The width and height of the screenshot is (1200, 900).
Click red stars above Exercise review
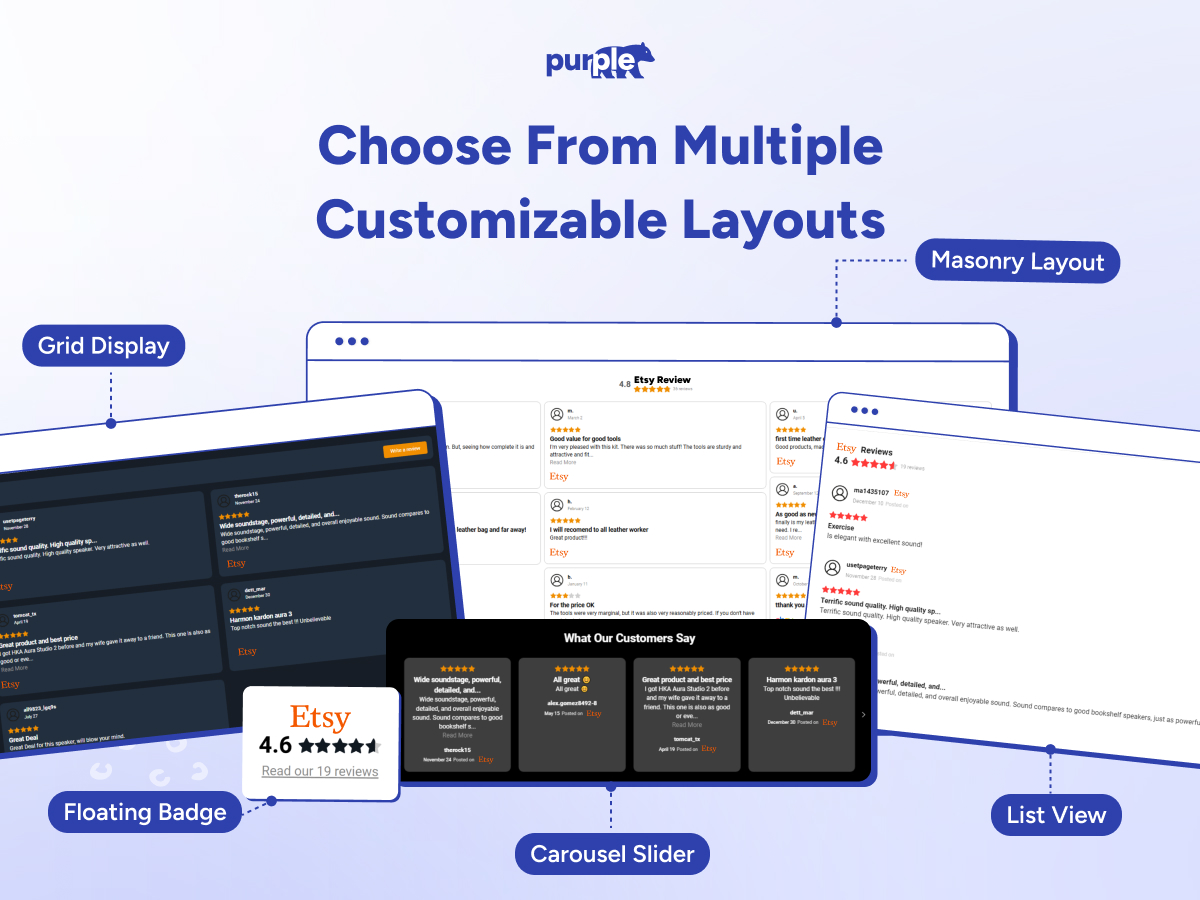(x=847, y=516)
